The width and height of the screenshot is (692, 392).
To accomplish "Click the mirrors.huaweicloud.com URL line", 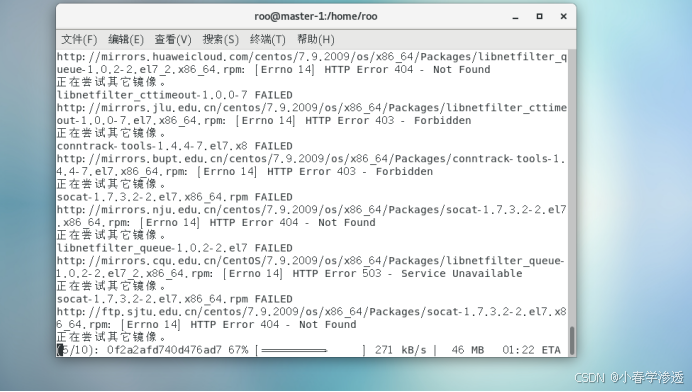I will coord(312,57).
